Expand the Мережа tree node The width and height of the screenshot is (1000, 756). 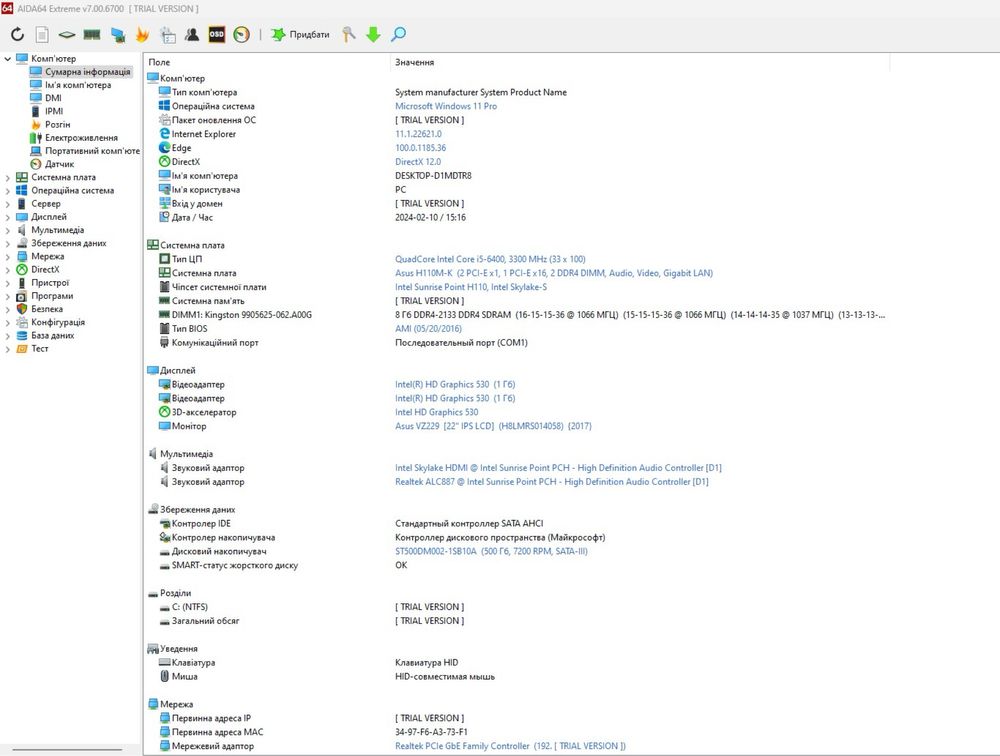(8, 256)
